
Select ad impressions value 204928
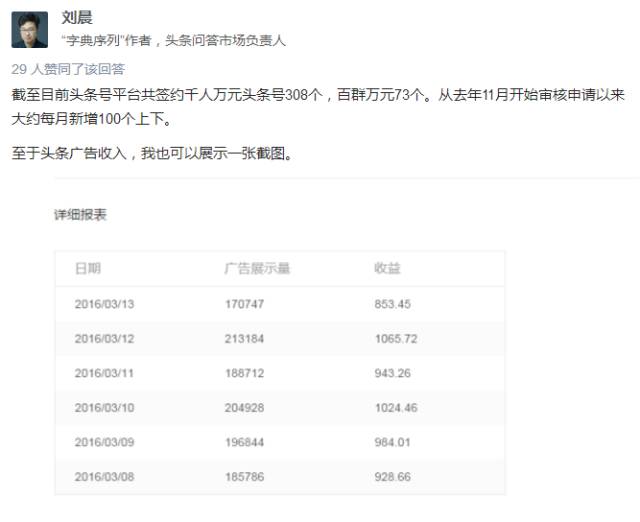click(x=244, y=408)
